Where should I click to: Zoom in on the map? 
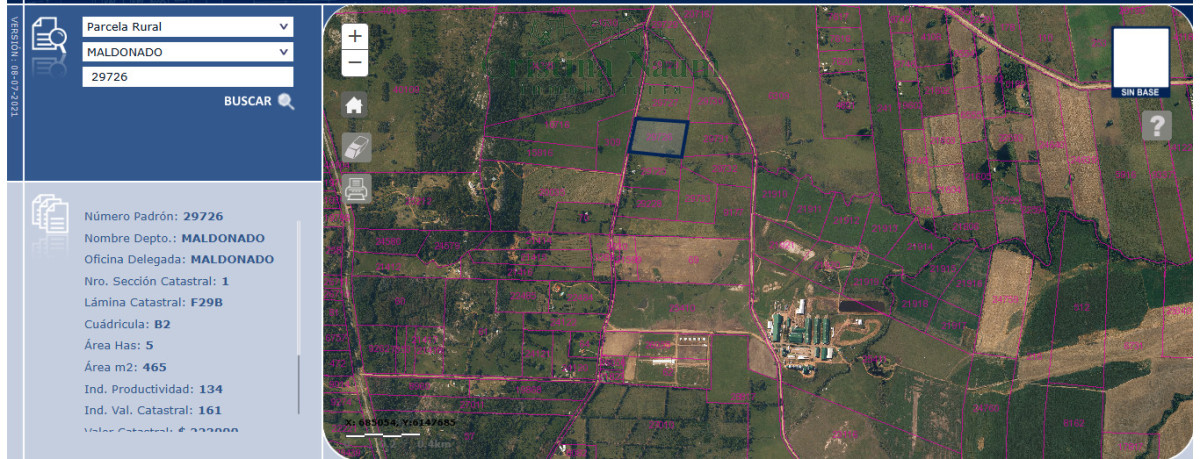tap(355, 36)
